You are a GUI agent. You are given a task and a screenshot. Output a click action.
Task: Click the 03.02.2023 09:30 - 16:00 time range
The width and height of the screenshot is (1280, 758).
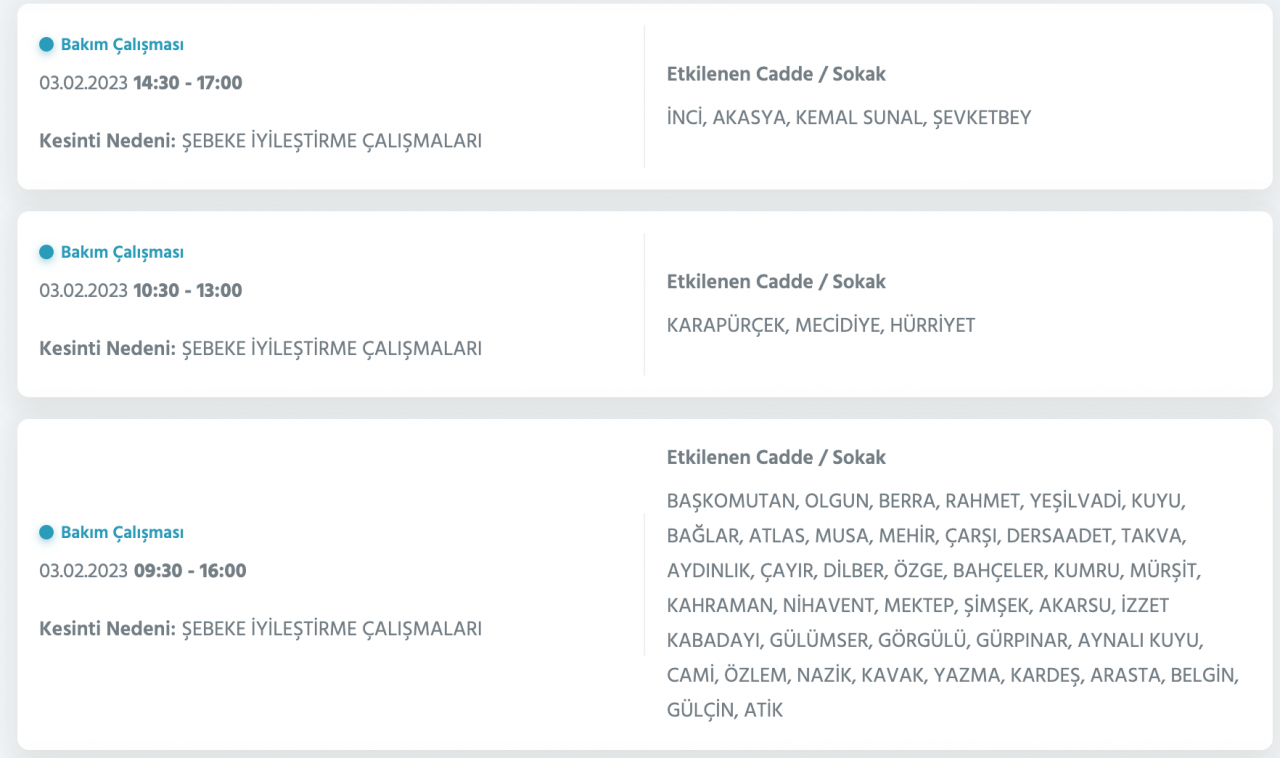coord(143,571)
